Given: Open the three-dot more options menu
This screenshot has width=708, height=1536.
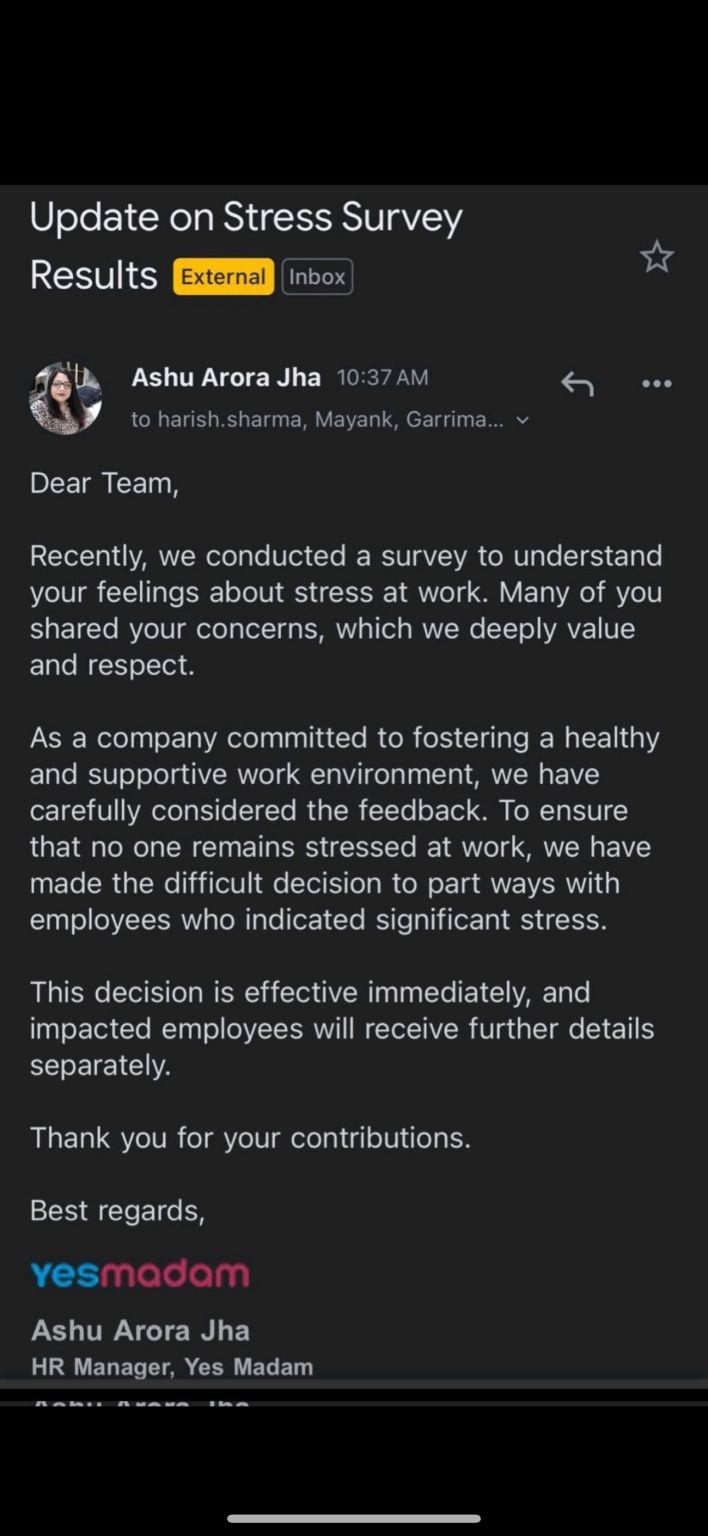Looking at the screenshot, I should click(x=656, y=383).
